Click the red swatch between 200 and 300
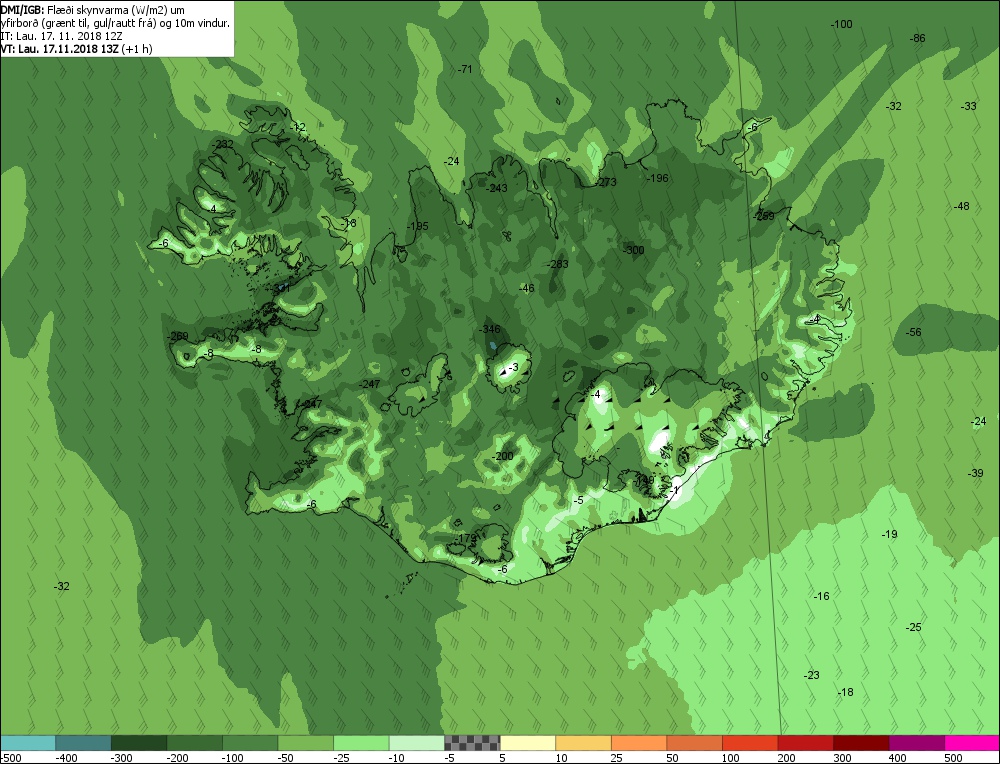 click(805, 743)
